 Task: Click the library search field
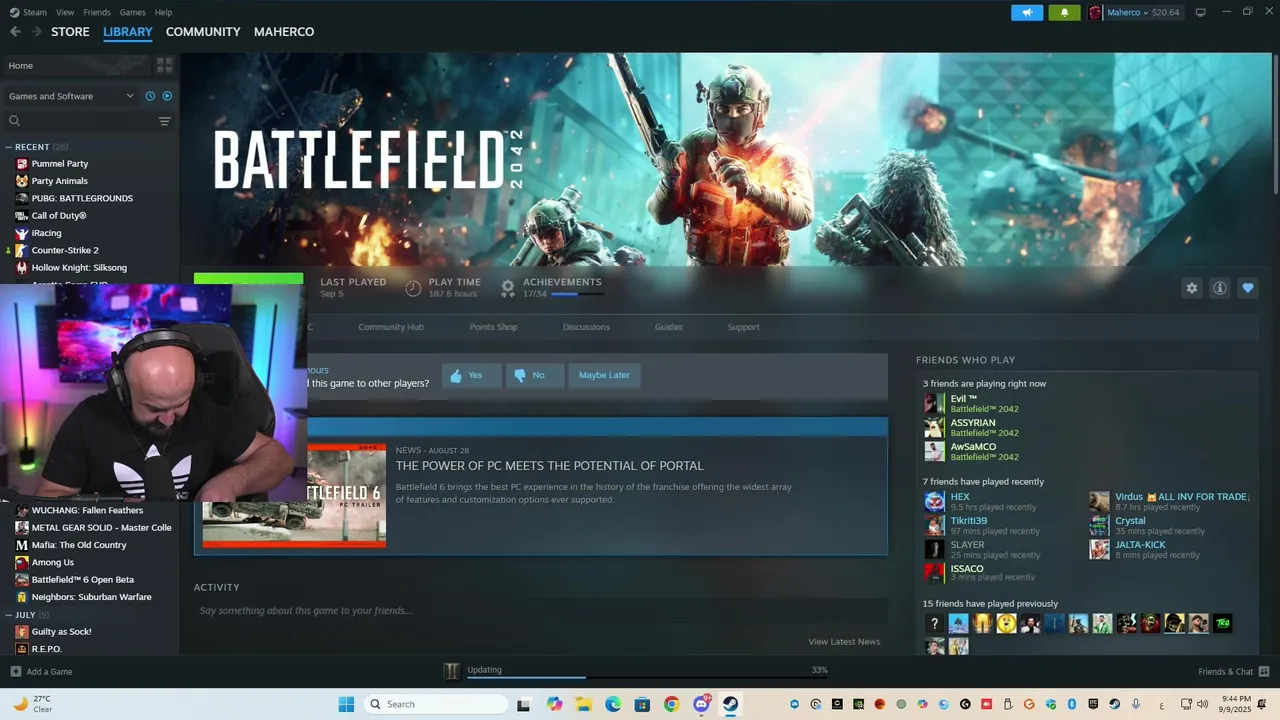[82, 121]
